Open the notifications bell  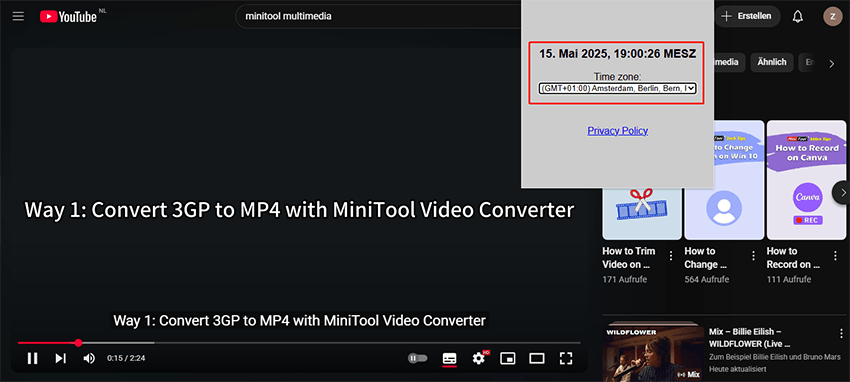(x=797, y=16)
